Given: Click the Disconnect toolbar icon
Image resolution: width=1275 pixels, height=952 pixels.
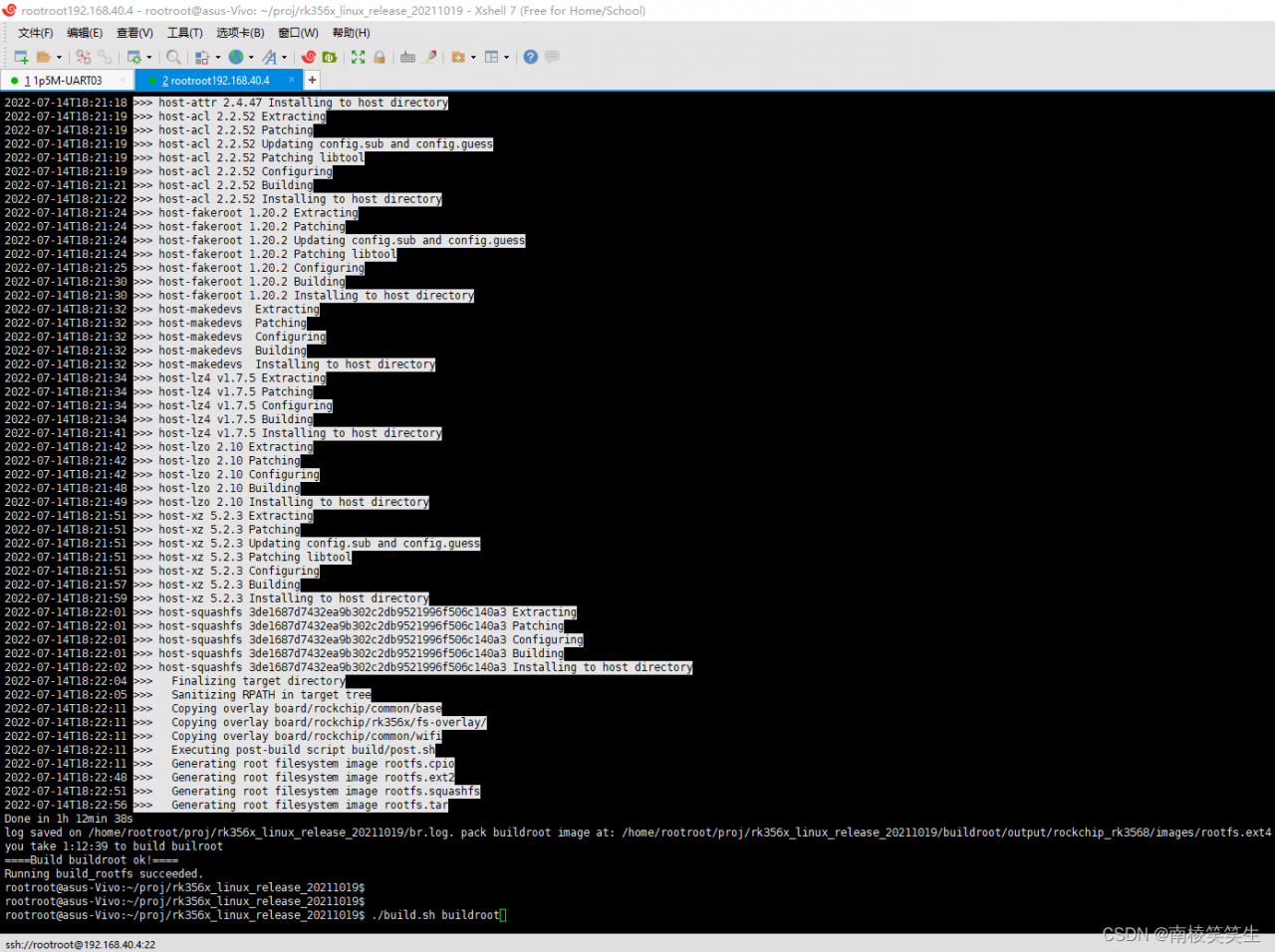Looking at the screenshot, I should coord(84,57).
